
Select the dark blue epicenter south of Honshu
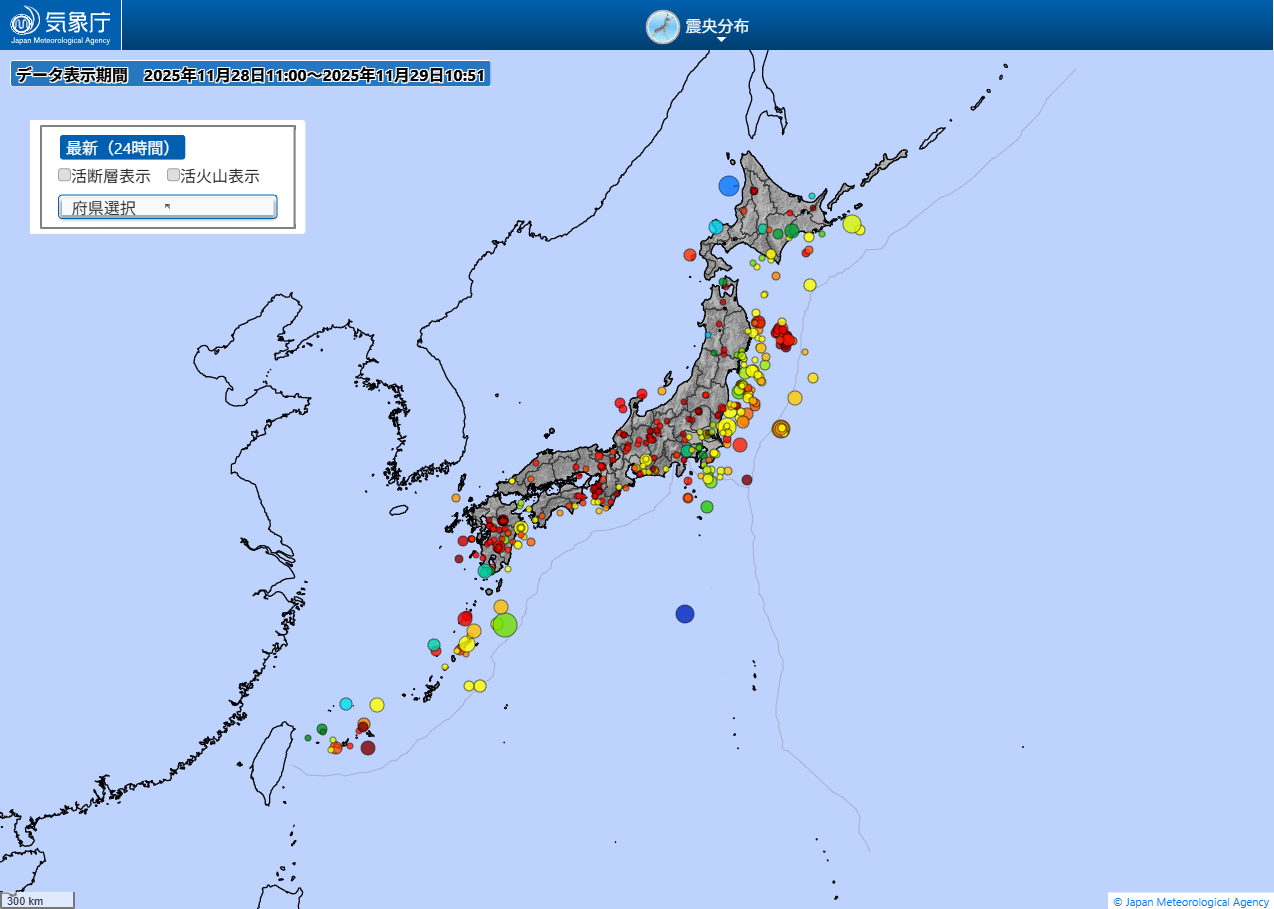pos(684,613)
